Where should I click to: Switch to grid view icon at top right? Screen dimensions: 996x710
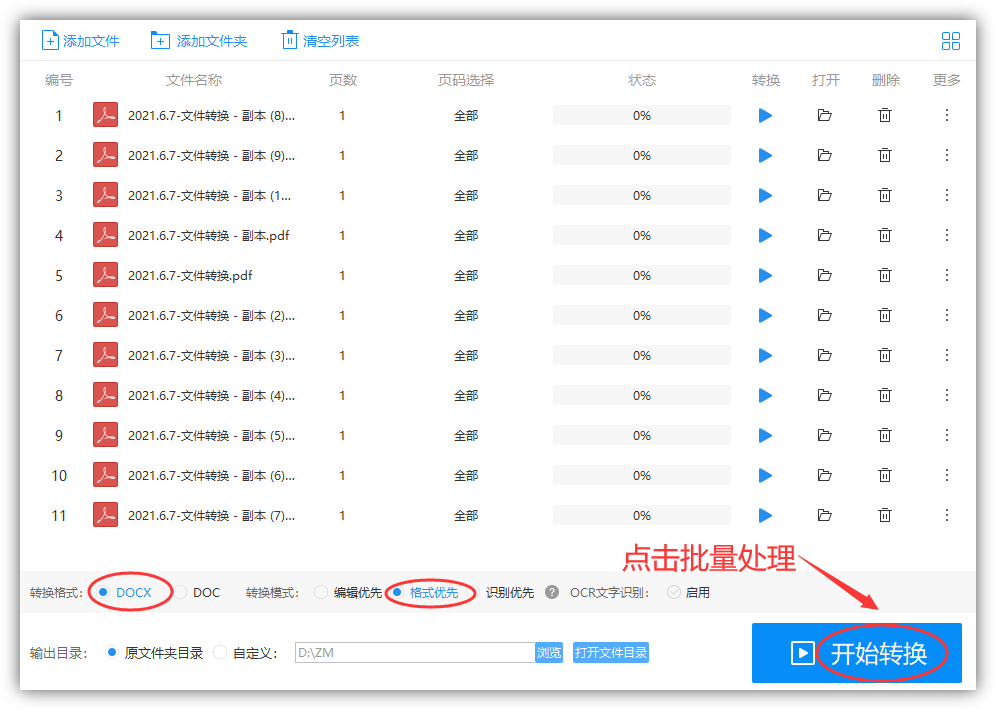950,41
